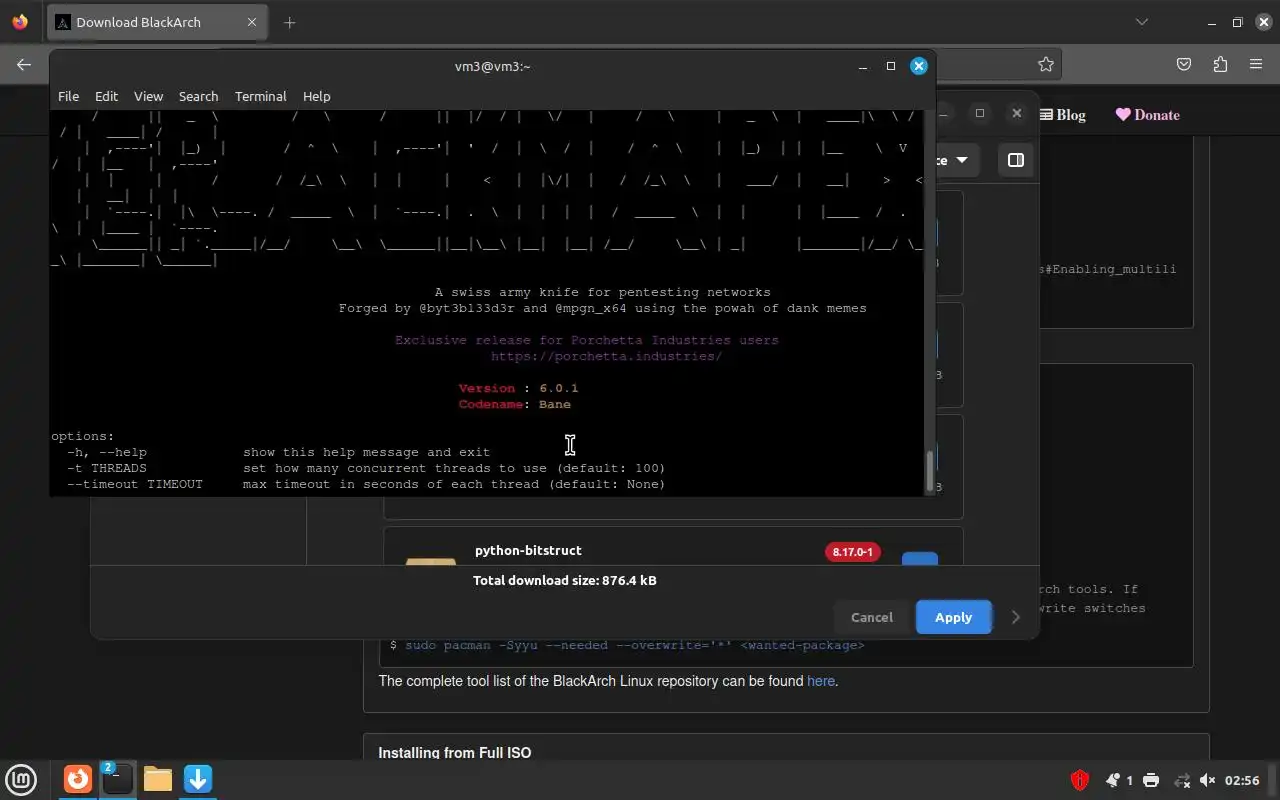The width and height of the screenshot is (1280, 800).
Task: Click the Firefox logo icon in title bar
Action: [20, 22]
